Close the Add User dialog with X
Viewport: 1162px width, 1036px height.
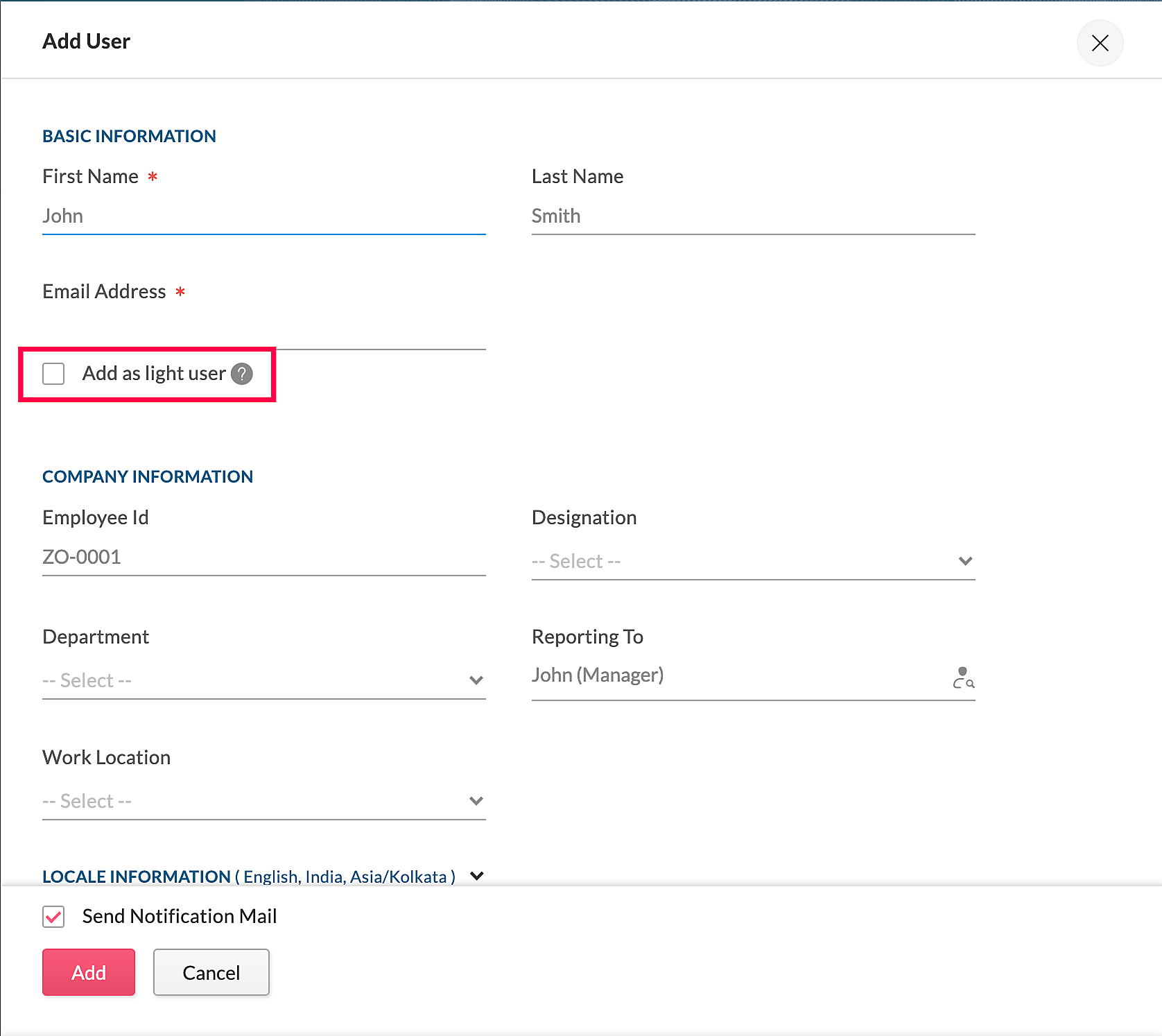pos(1100,43)
